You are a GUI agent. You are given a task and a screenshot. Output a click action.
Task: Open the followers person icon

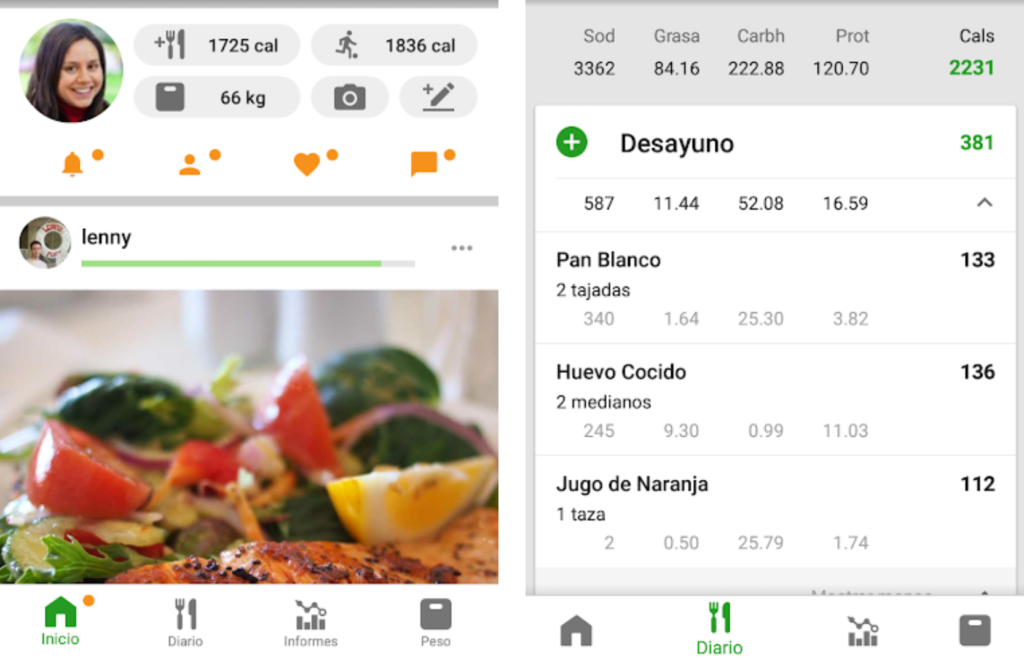pos(189,164)
